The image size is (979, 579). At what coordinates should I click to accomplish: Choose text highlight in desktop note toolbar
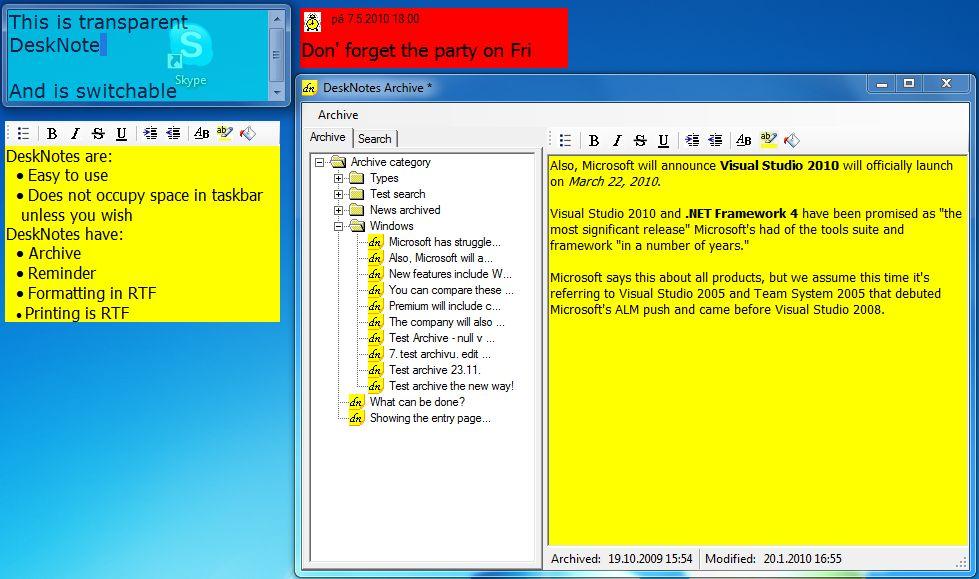point(224,133)
